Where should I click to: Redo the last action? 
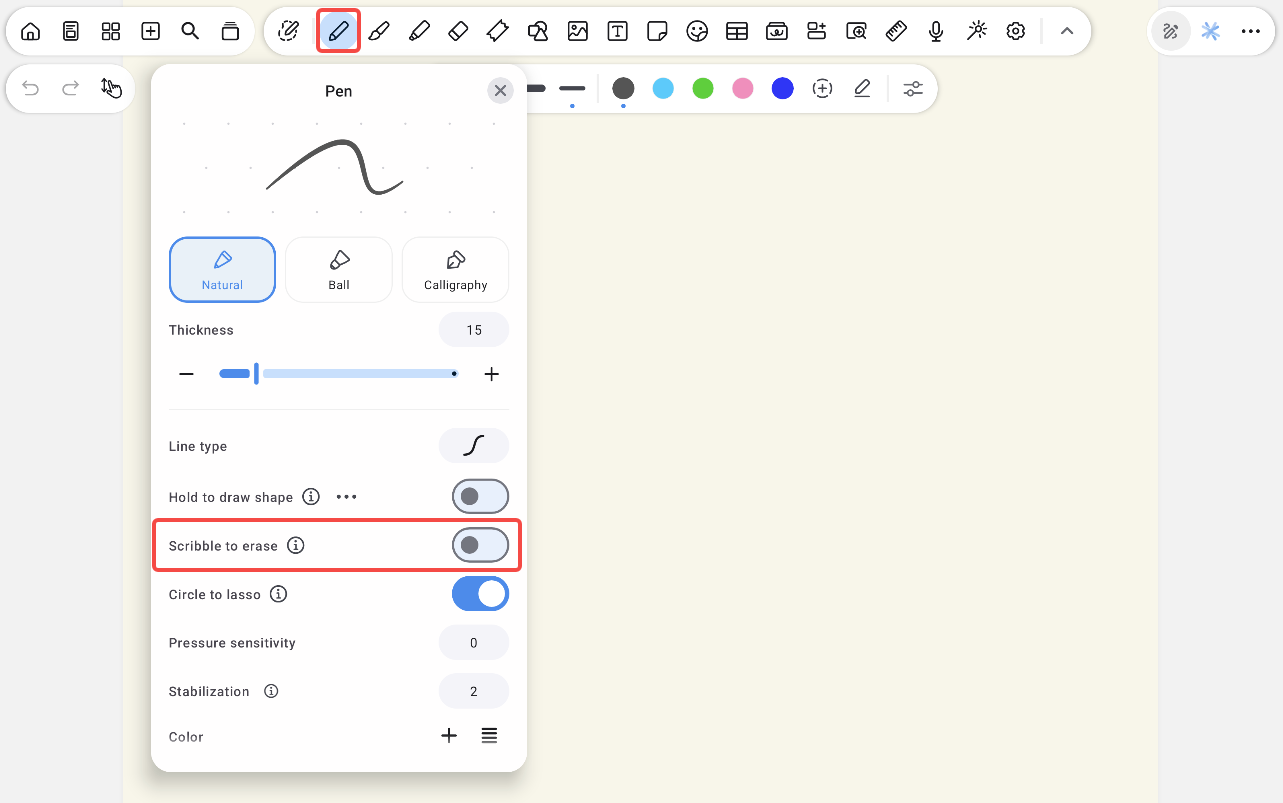70,88
